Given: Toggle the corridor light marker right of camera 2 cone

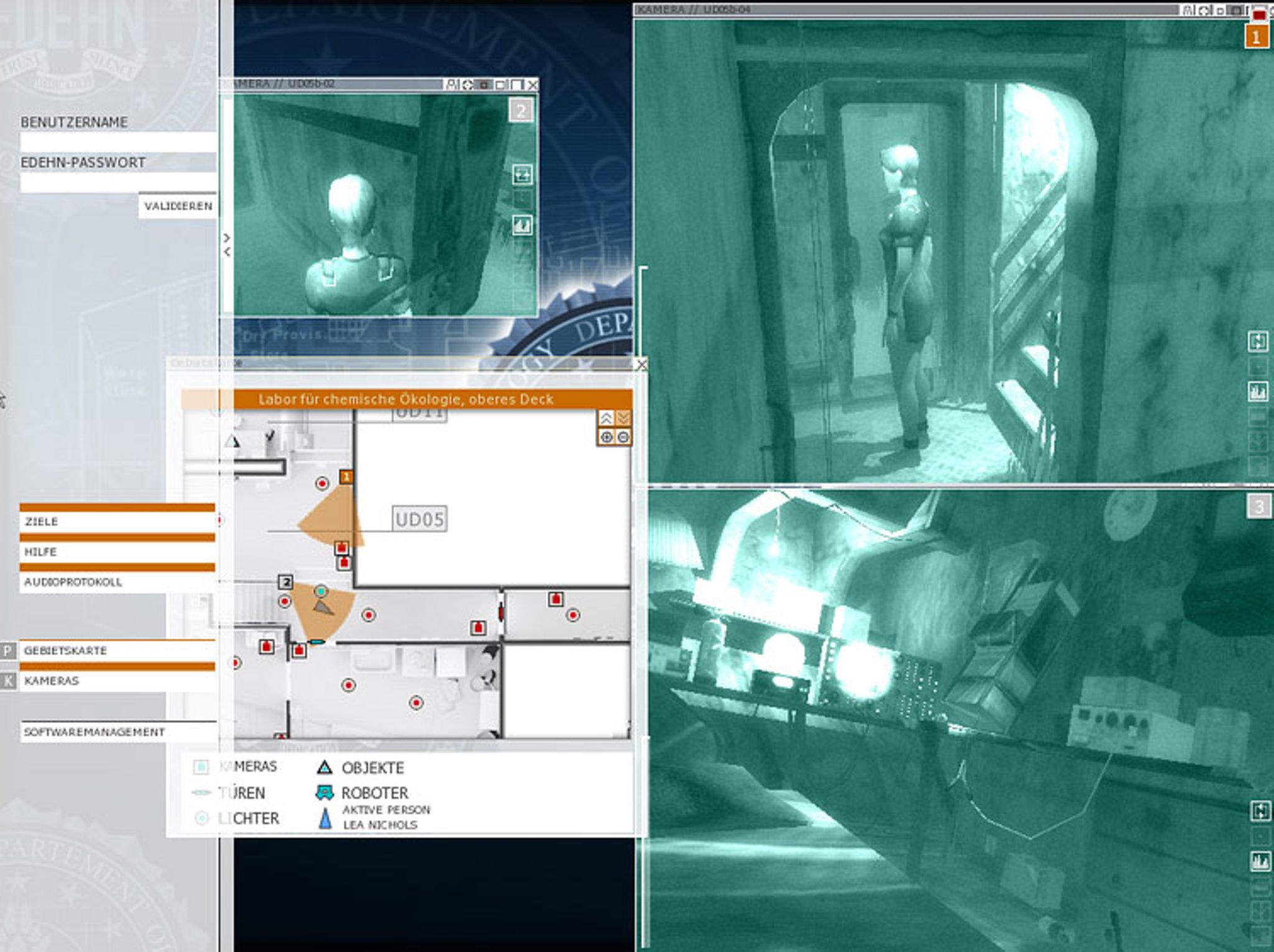Looking at the screenshot, I should (369, 615).
